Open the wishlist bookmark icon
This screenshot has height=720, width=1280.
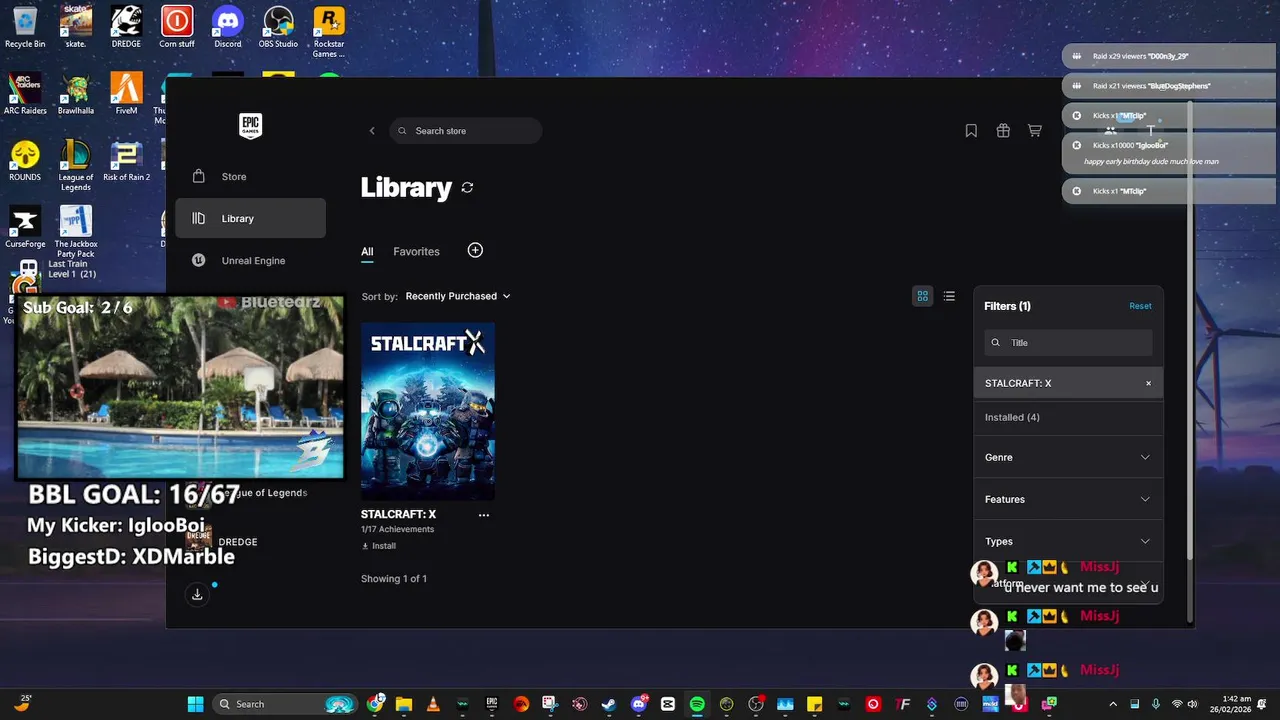(971, 131)
